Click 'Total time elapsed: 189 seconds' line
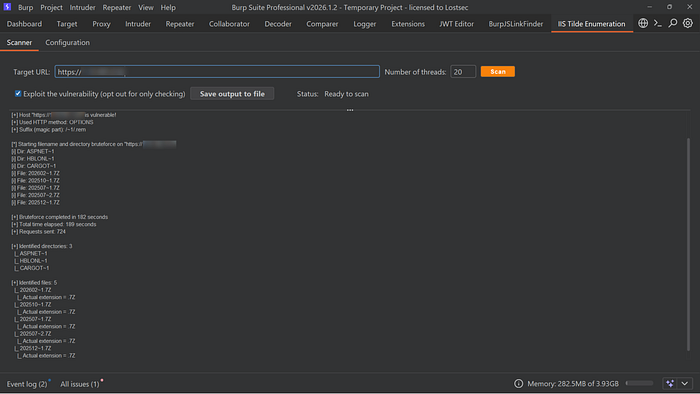 tap(54, 224)
